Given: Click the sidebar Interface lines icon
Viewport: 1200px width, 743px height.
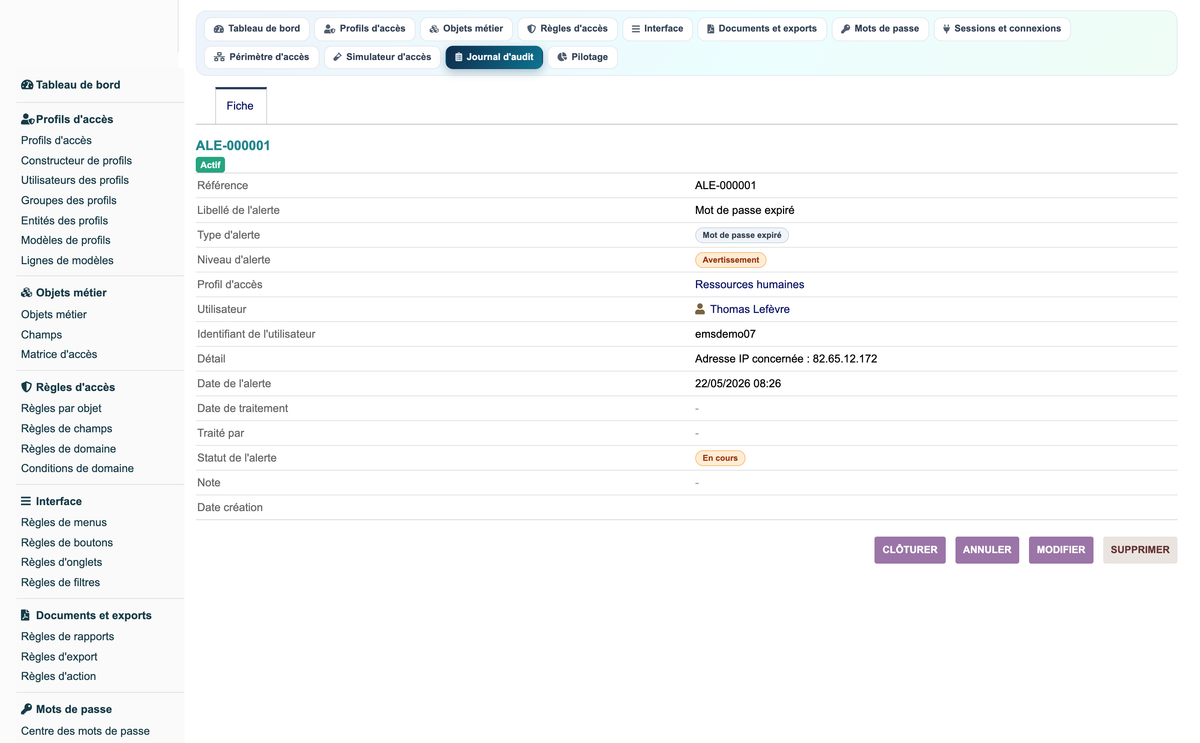Looking at the screenshot, I should [x=26, y=501].
